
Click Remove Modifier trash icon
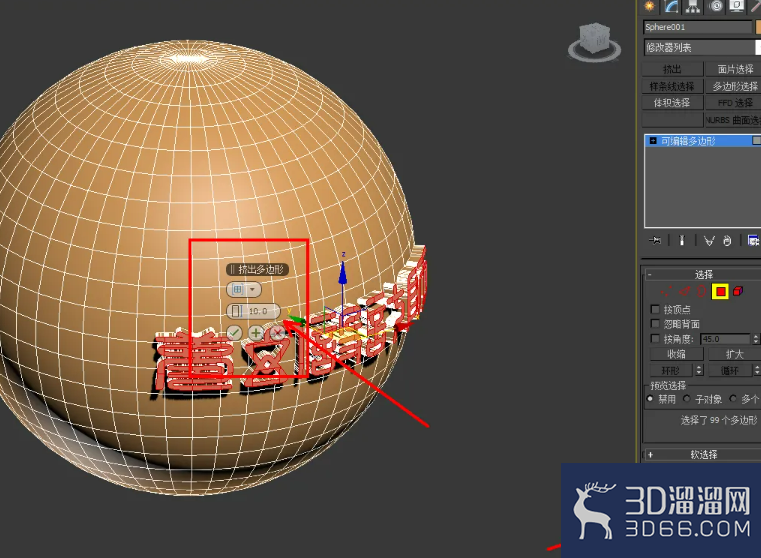(x=727, y=241)
